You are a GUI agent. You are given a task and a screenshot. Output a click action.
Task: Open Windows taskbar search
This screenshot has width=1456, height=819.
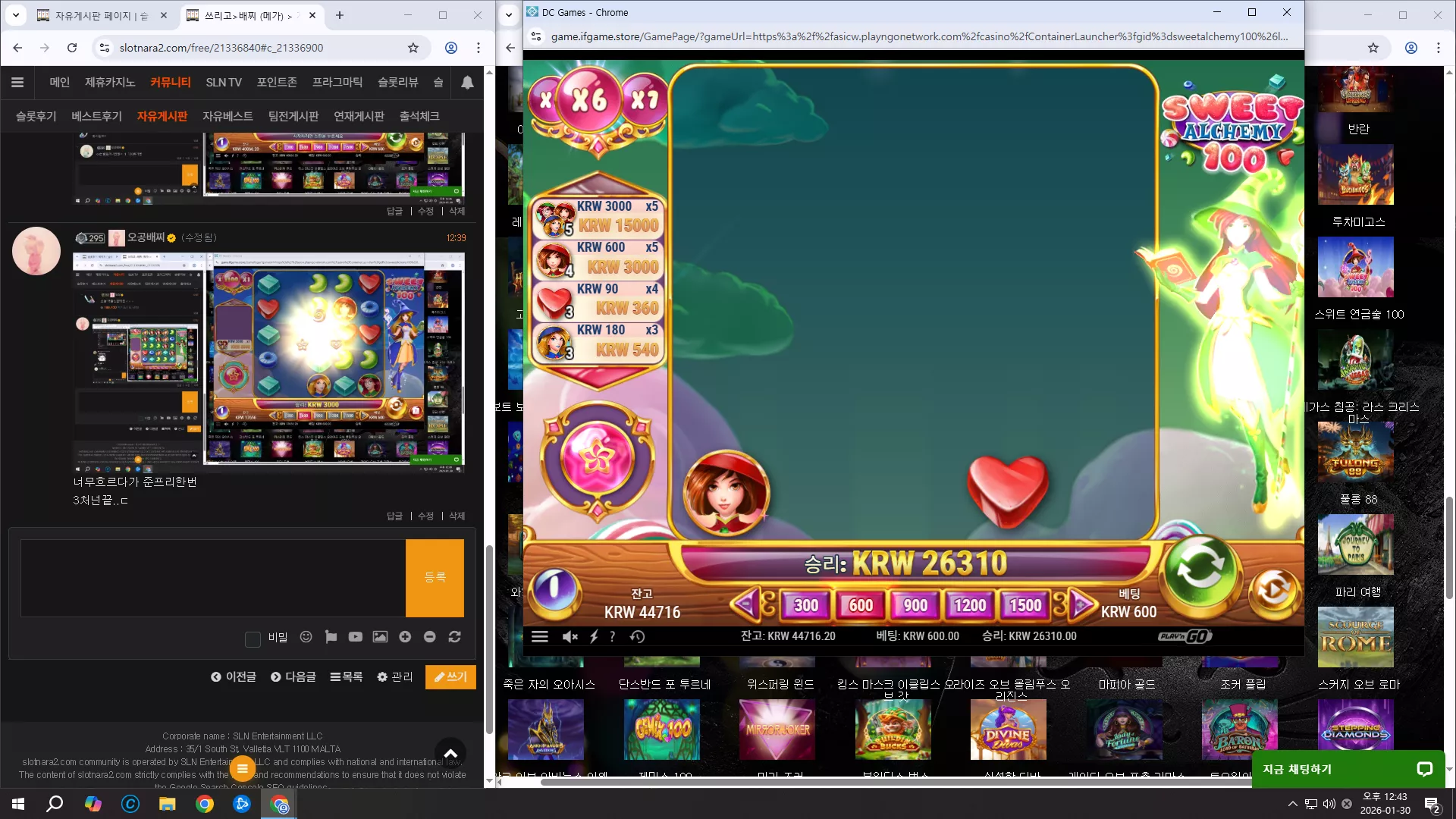click(55, 804)
